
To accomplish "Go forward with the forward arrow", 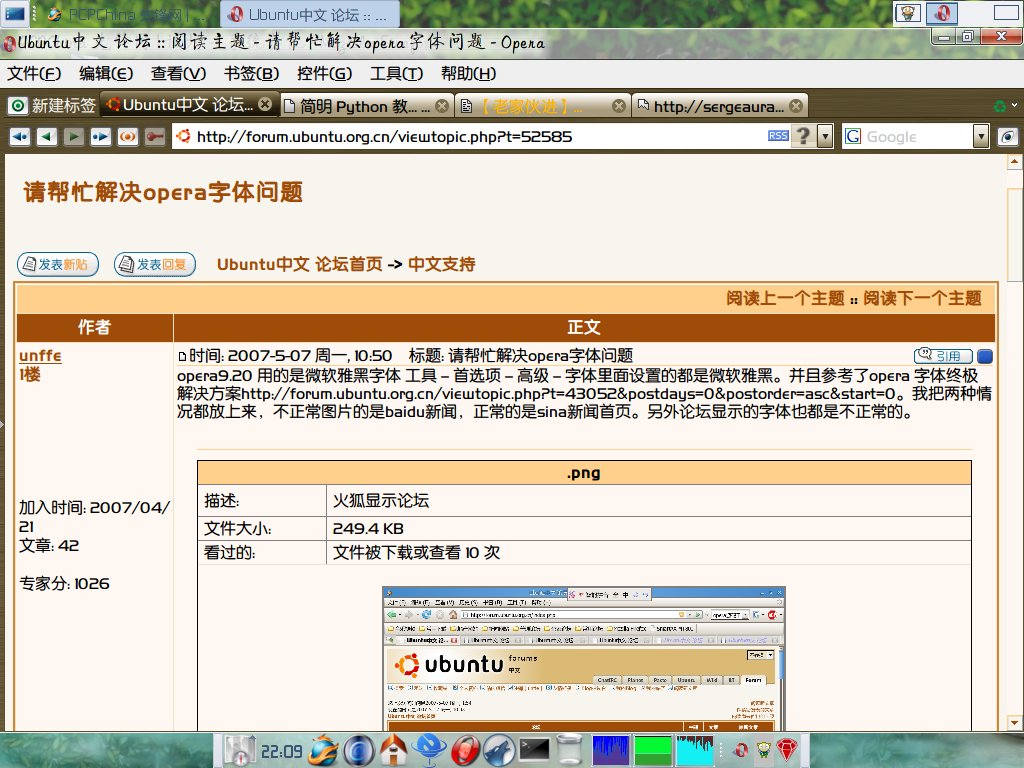I will click(73, 136).
